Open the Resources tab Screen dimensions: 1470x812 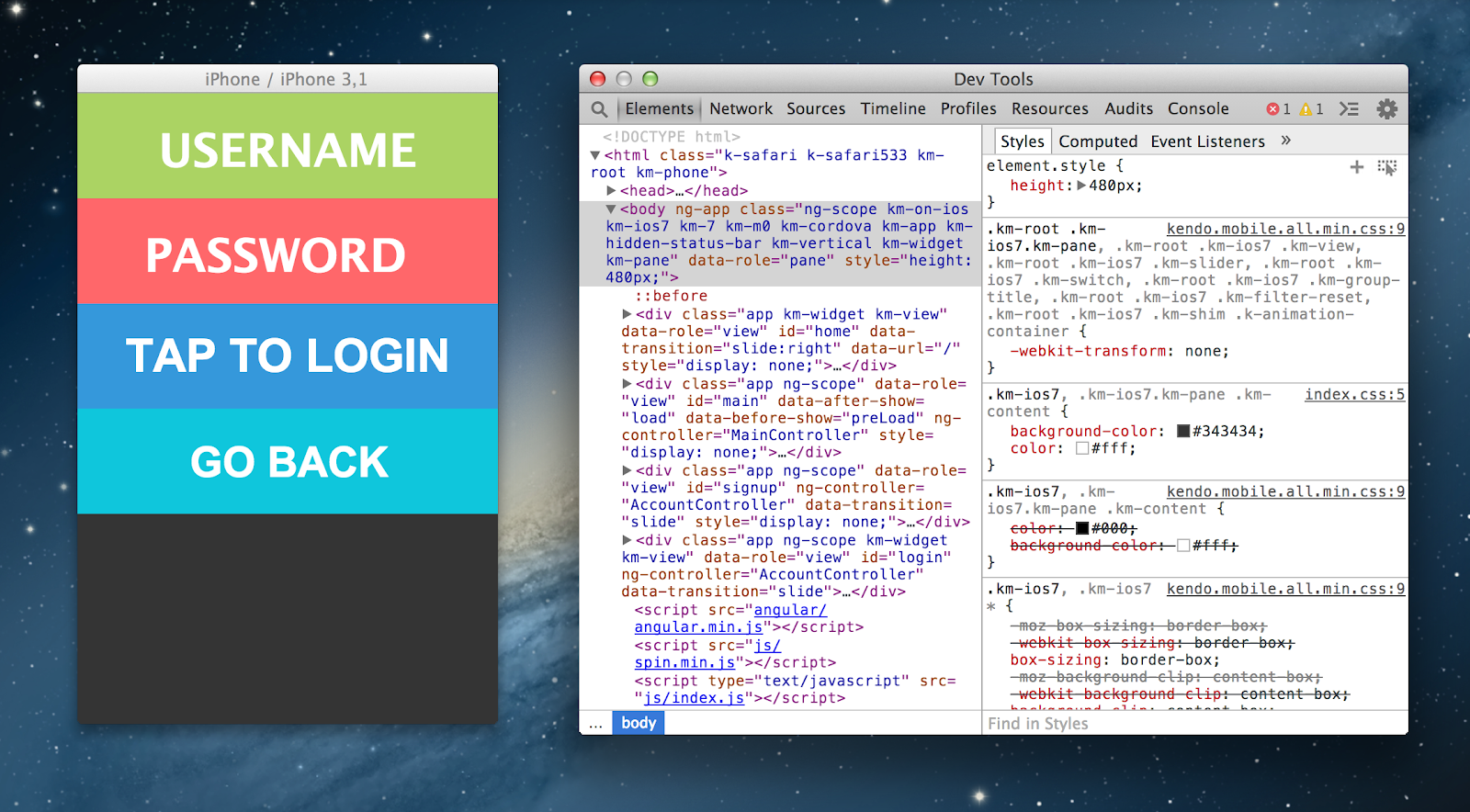[x=1049, y=108]
